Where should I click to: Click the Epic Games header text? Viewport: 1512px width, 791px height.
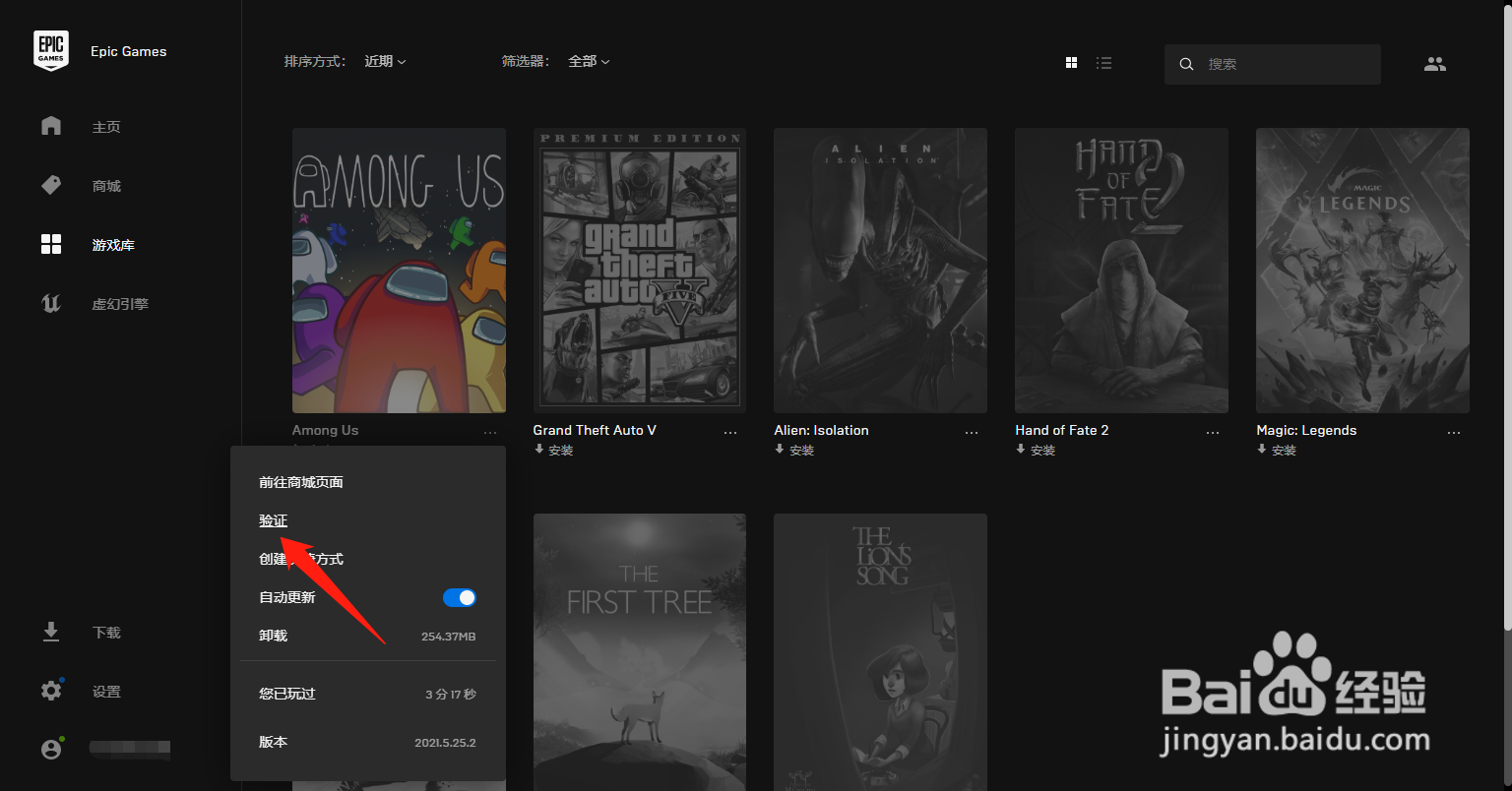[x=128, y=51]
